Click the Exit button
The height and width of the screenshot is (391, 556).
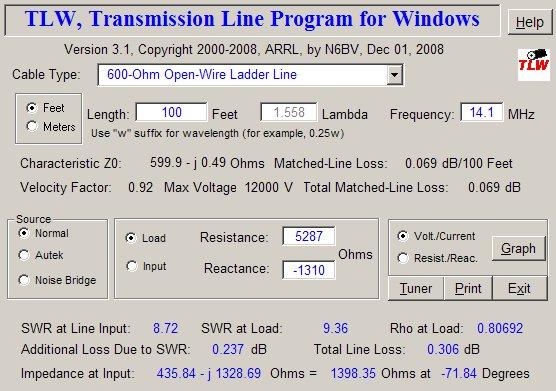tap(519, 289)
